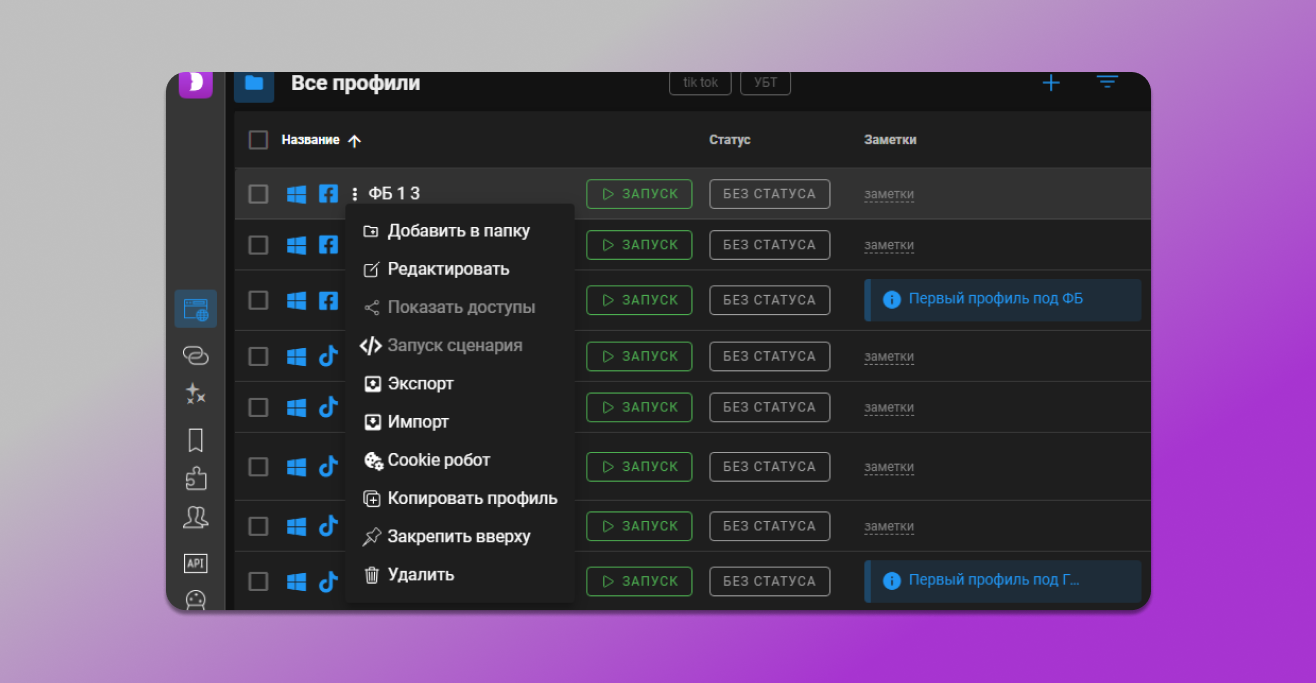Open the team users icon in sidebar
This screenshot has height=683, width=1316.
pos(196,518)
